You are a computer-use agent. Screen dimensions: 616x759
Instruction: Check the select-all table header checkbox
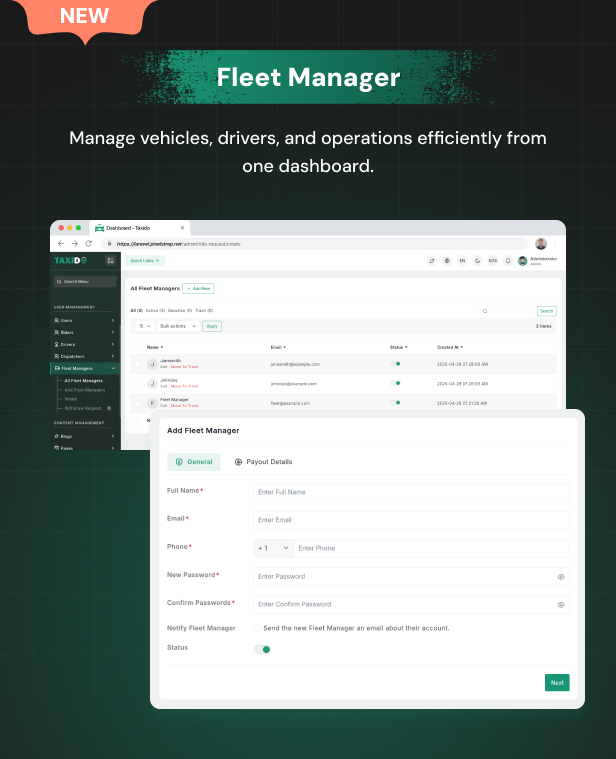[137, 348]
